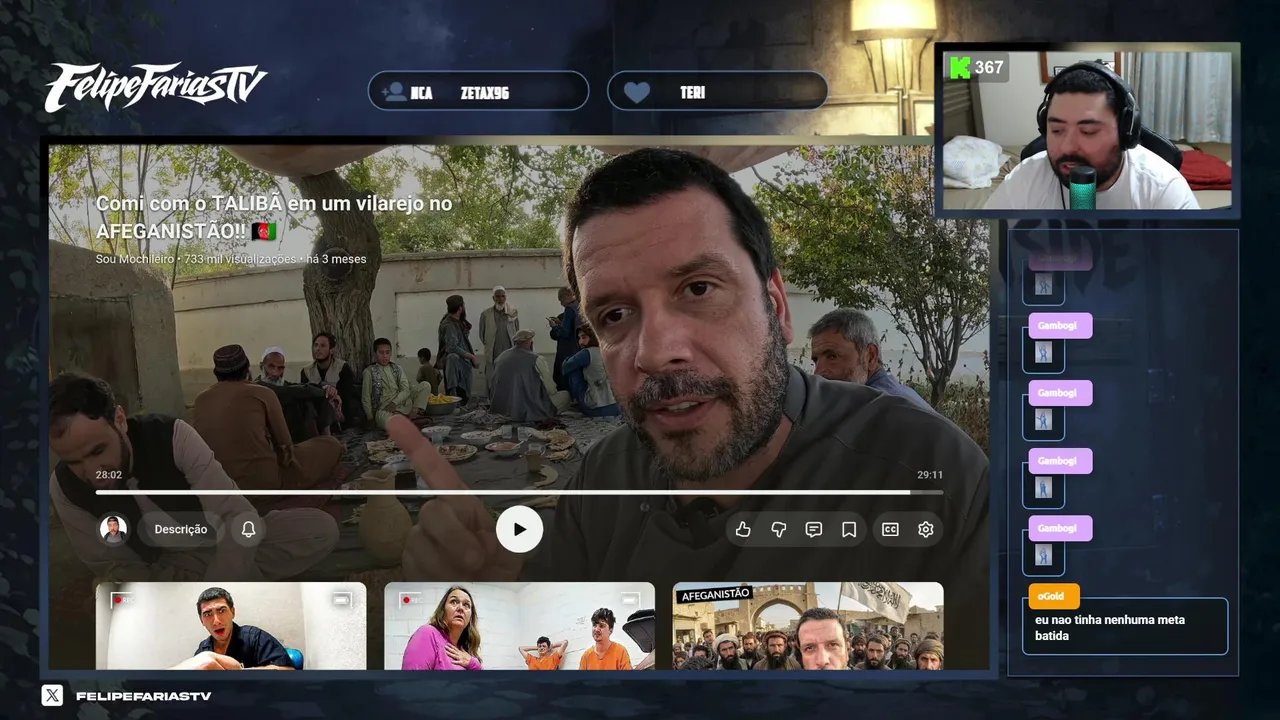This screenshot has height=720, width=1280.
Task: Click the notification bell icon
Action: [x=249, y=529]
